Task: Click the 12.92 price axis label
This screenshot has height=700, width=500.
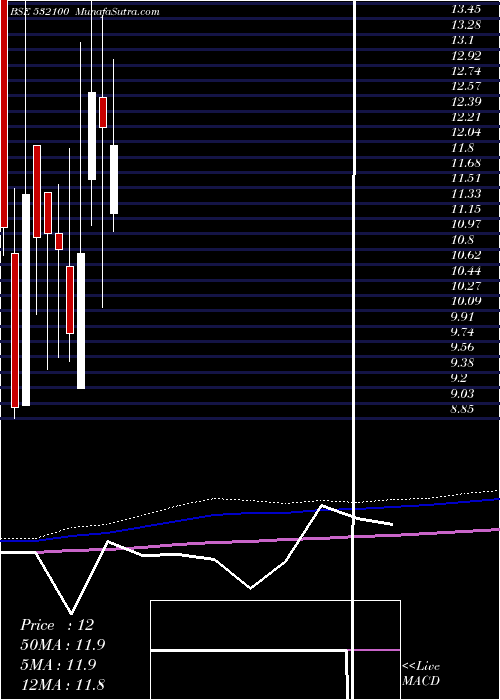Action: pos(467,56)
